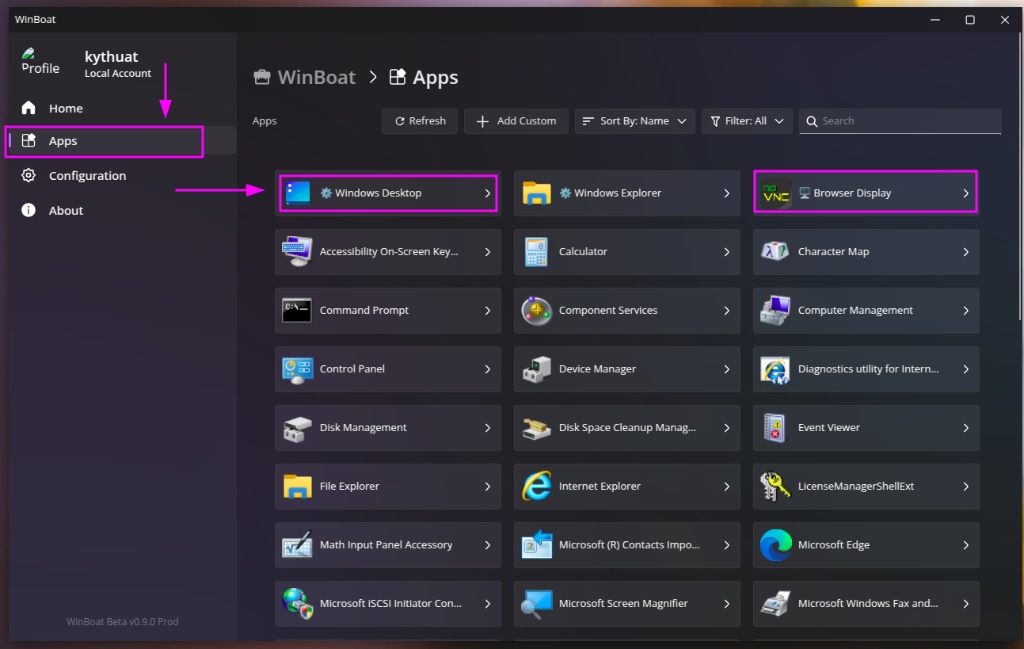This screenshot has width=1024, height=649.
Task: Click the Microsoft Screen Magnifier label
Action: pyautogui.click(x=623, y=603)
